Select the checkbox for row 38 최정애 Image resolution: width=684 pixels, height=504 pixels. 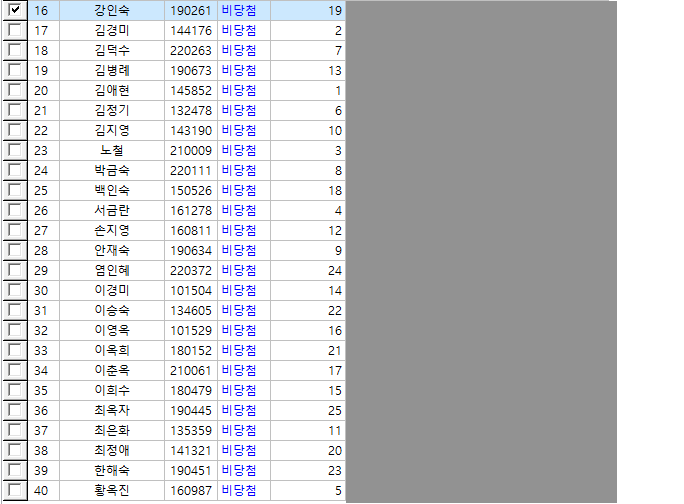tap(15, 450)
